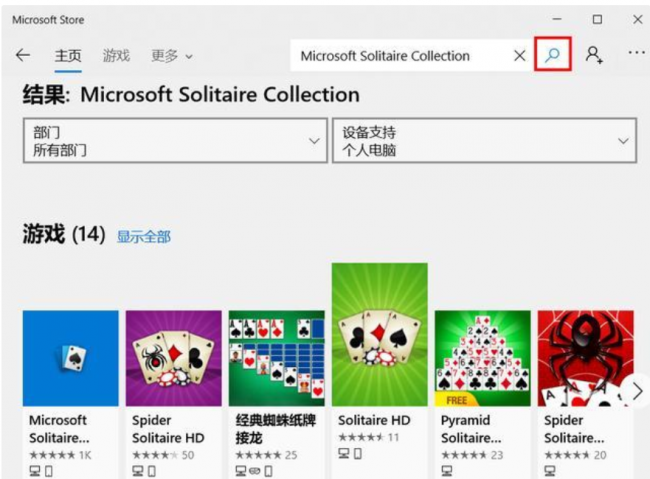
Task: Maximize the Microsoft Store window
Action: pyautogui.click(x=597, y=19)
